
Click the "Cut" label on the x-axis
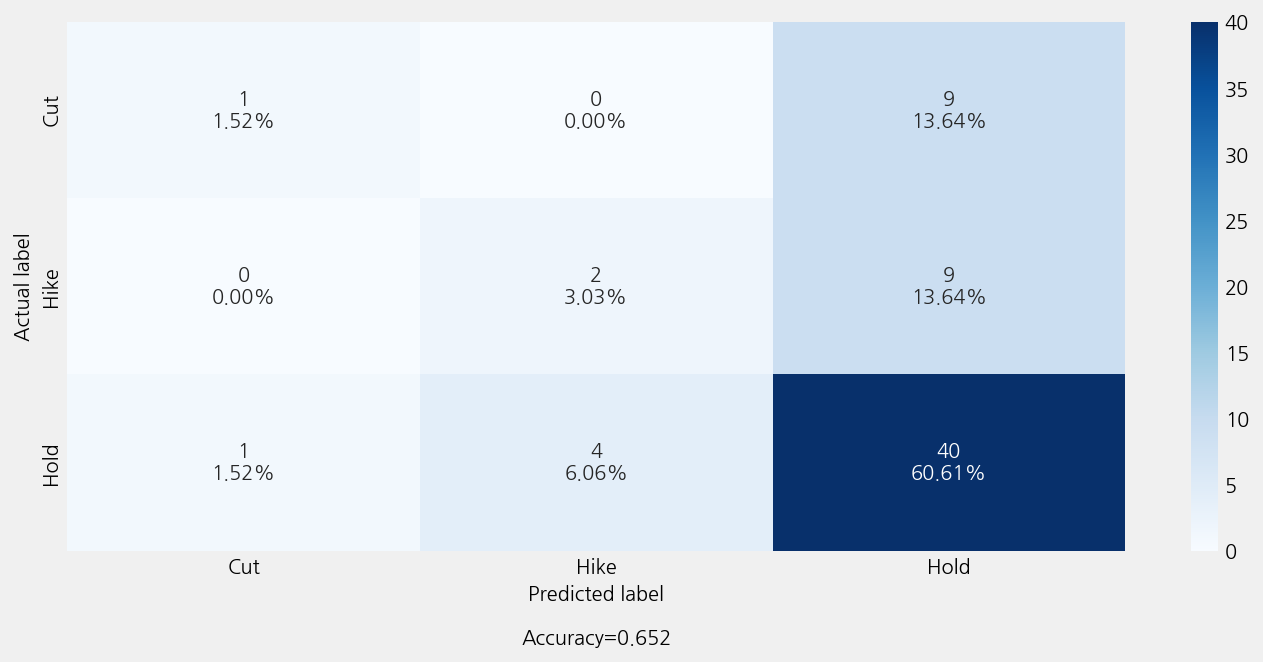[x=243, y=567]
